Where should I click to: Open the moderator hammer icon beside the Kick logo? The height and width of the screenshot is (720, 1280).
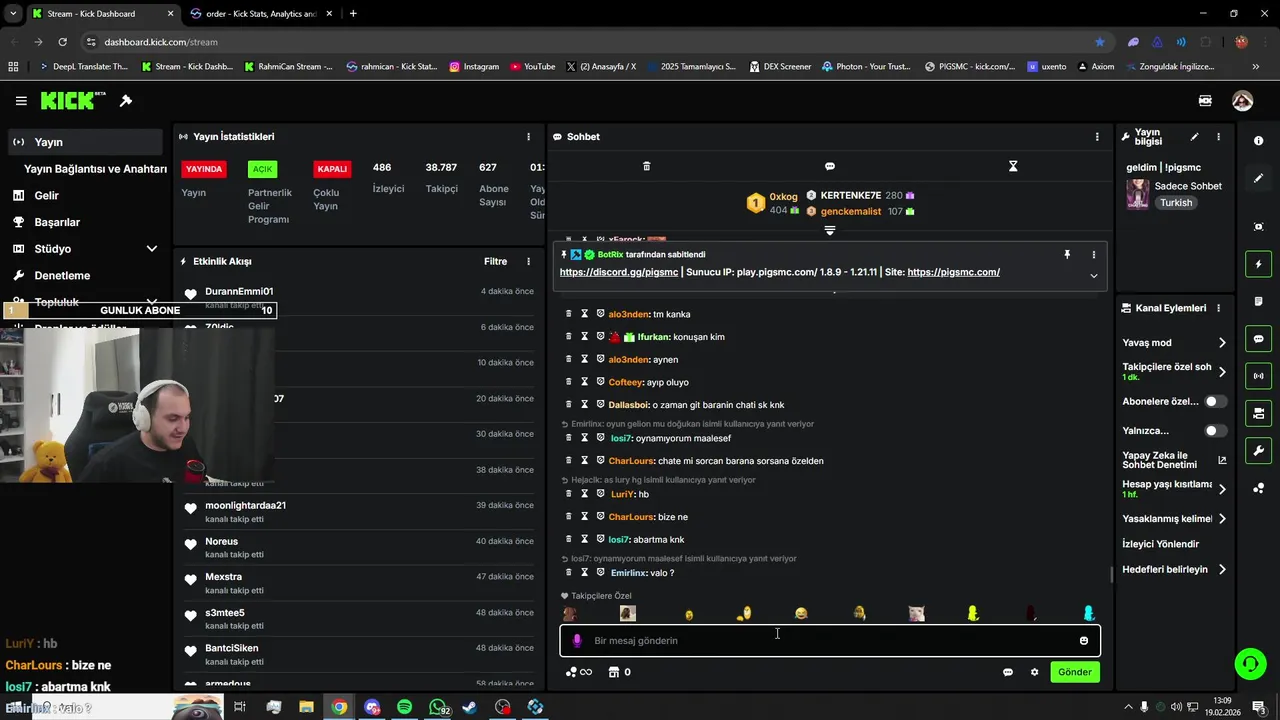pyautogui.click(x=126, y=101)
